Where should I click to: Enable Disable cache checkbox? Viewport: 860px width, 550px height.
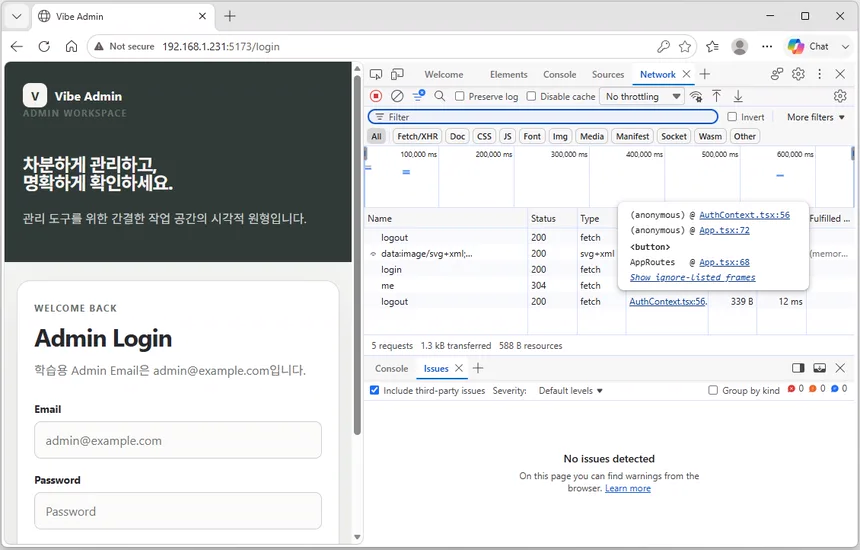tap(531, 96)
